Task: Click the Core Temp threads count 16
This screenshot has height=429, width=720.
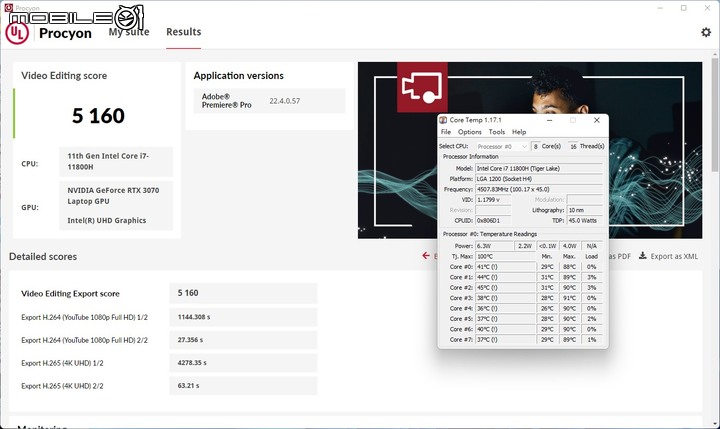Action: pyautogui.click(x=573, y=147)
